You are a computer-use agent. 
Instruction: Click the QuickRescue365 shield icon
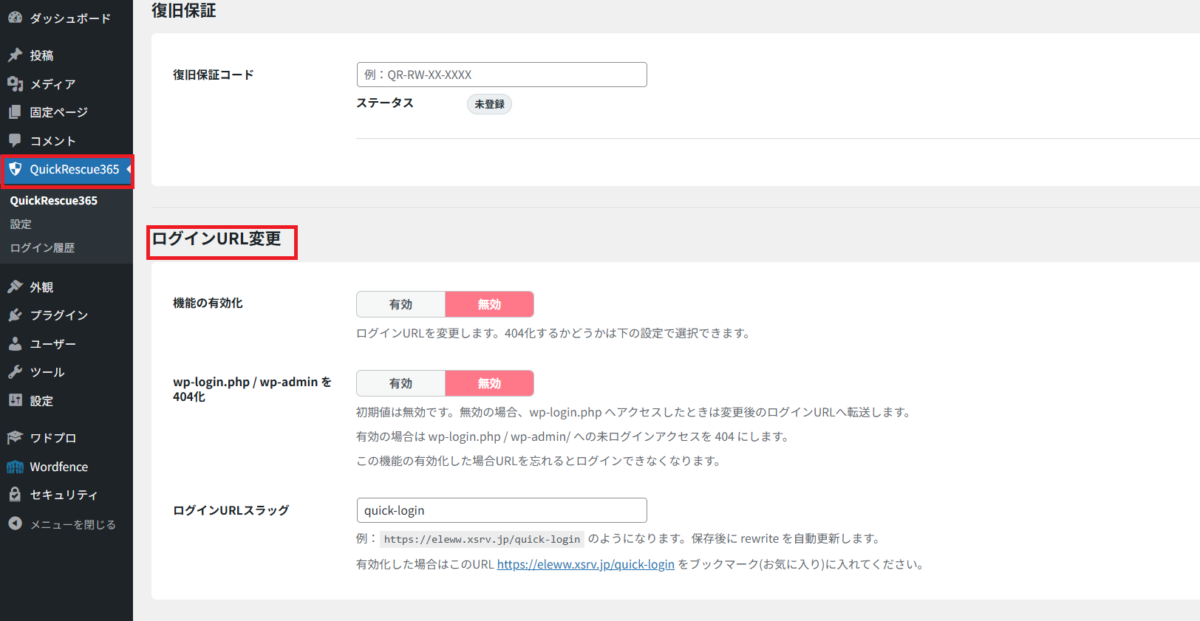pos(15,170)
